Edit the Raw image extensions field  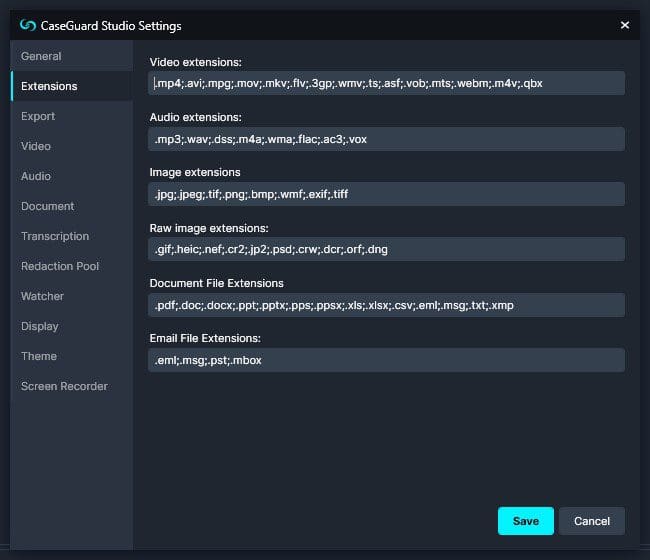386,249
